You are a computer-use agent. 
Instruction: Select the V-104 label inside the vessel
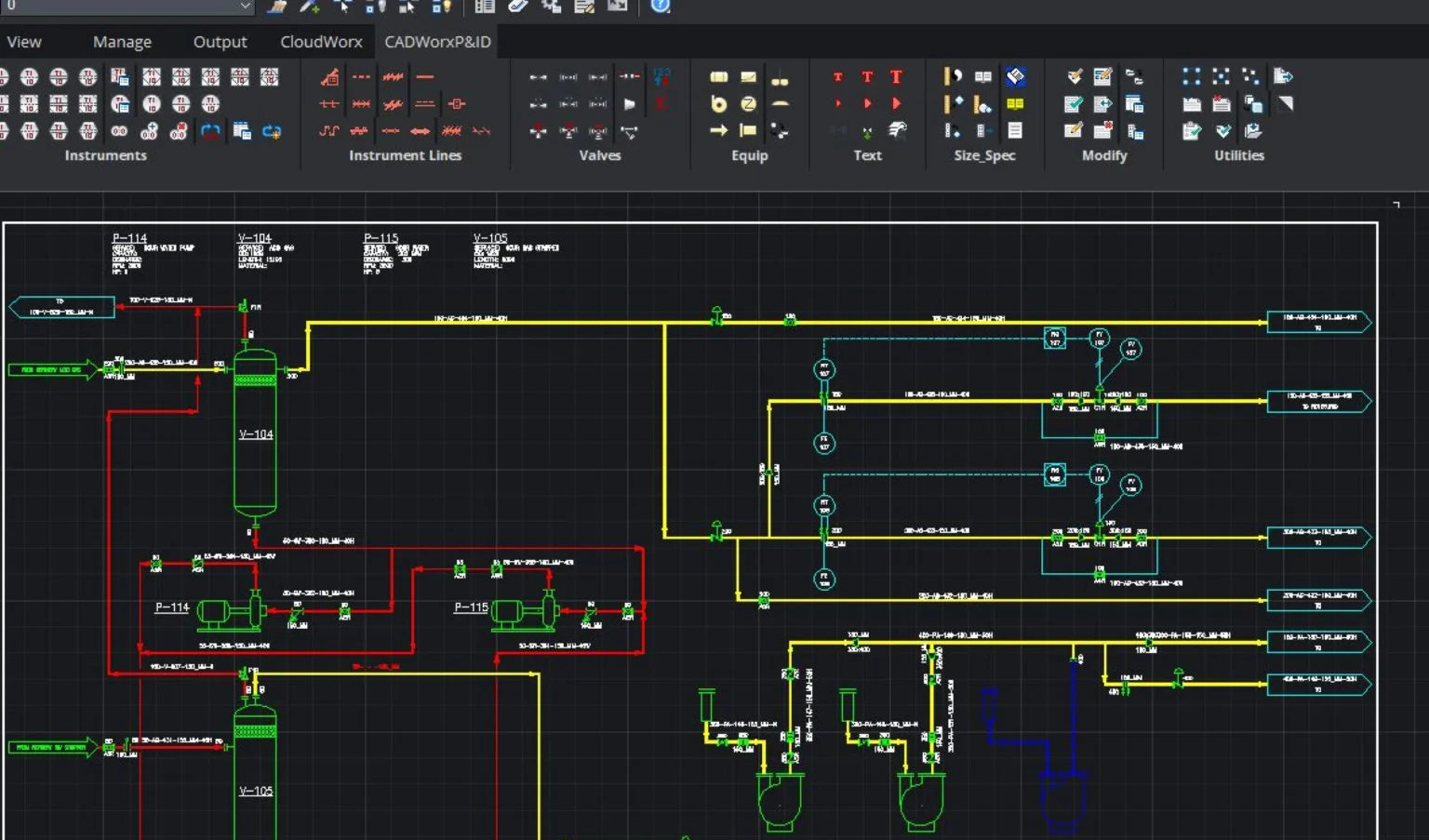256,434
